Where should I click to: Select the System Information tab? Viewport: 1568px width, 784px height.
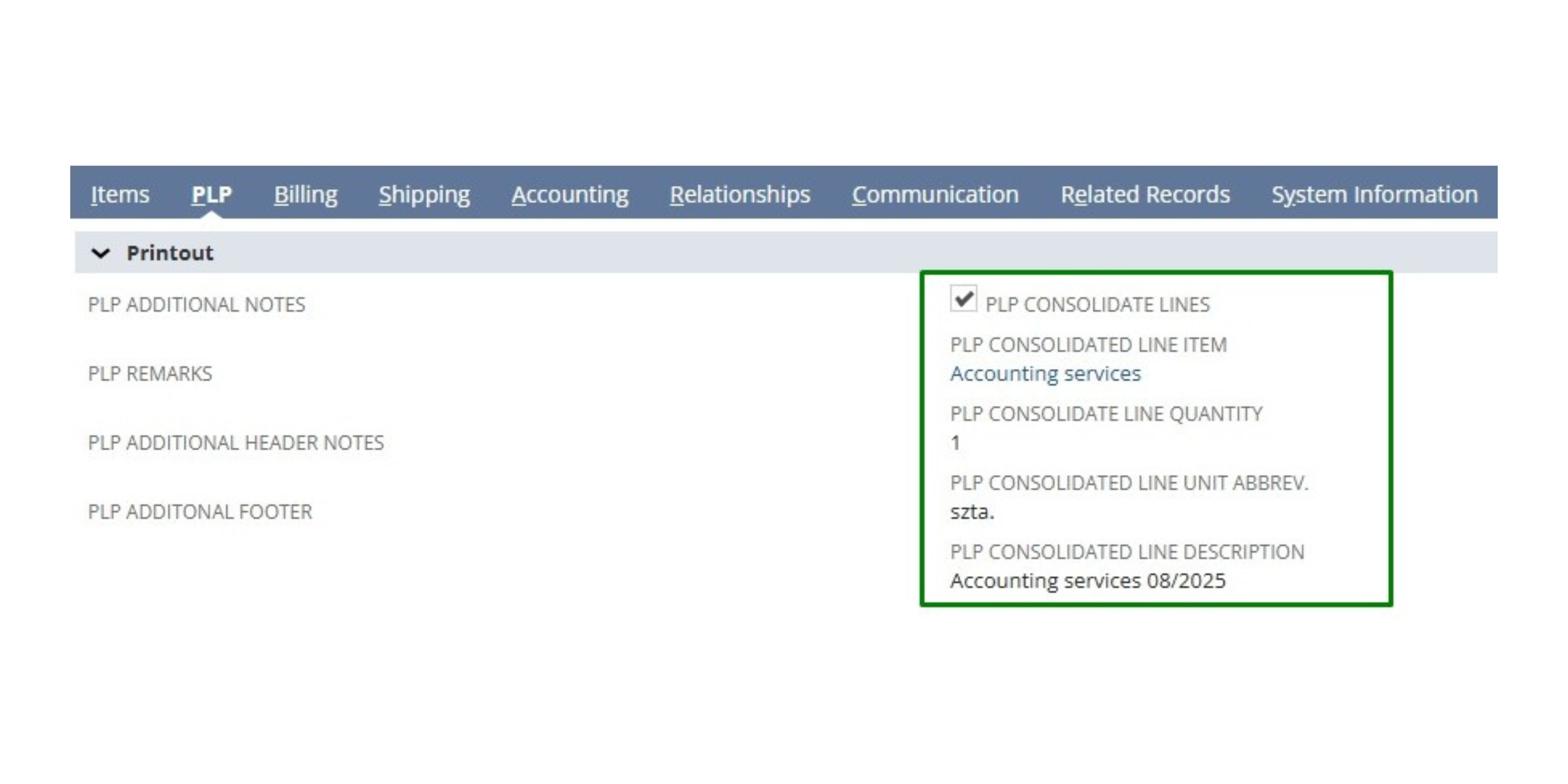[1374, 195]
